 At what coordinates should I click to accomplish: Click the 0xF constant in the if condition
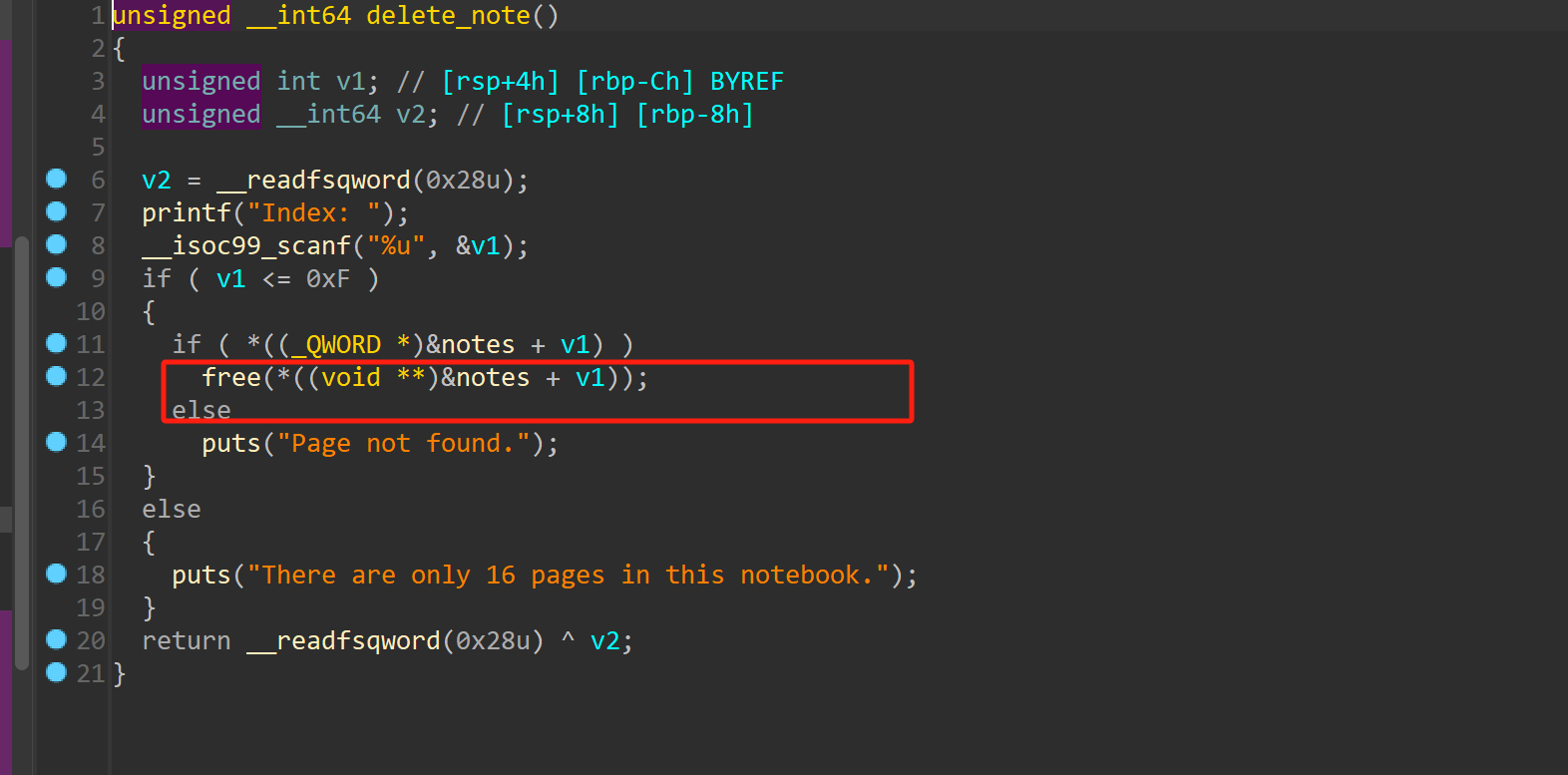click(328, 279)
